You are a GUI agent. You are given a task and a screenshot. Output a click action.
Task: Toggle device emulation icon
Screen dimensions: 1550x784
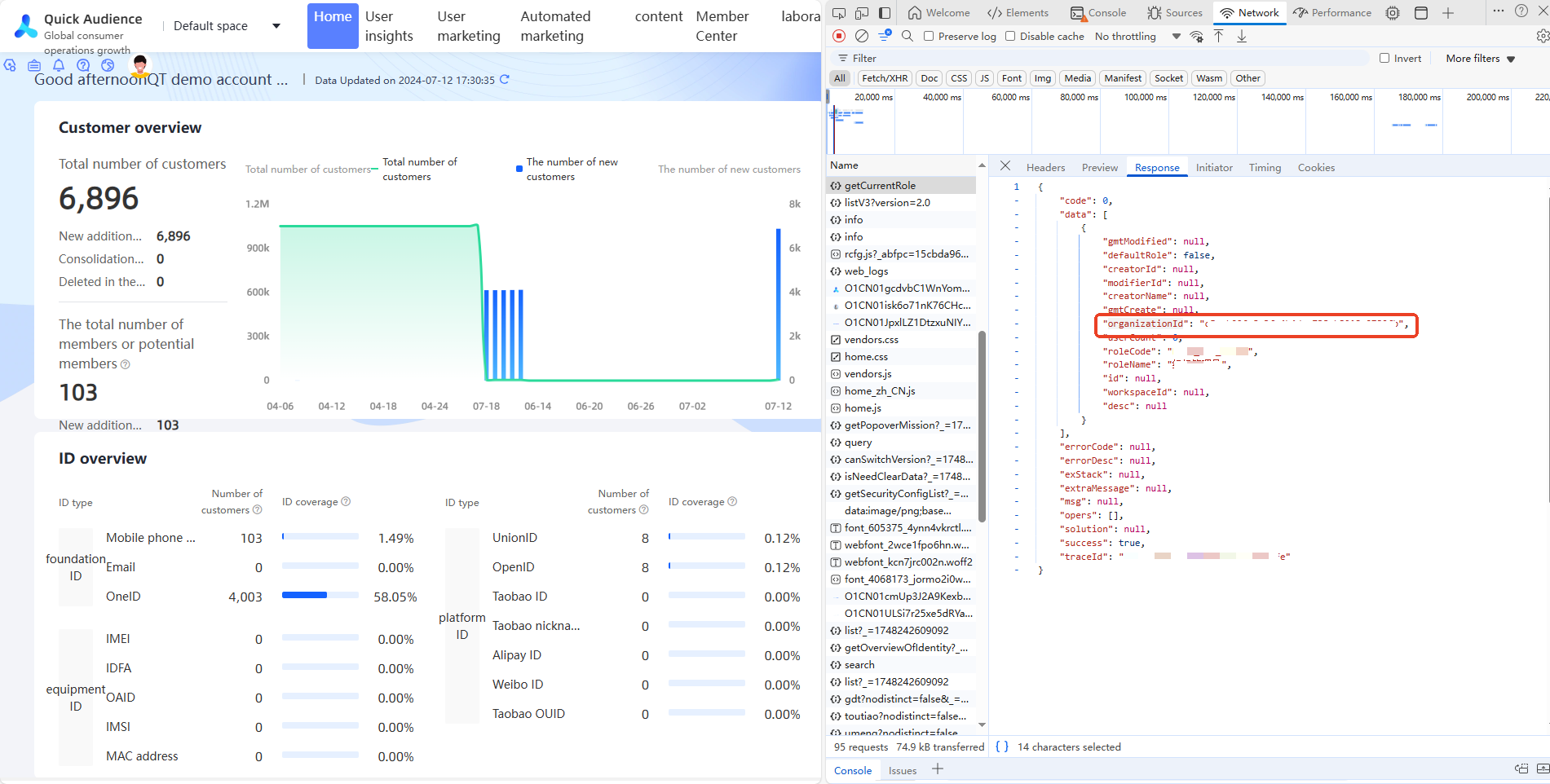pyautogui.click(x=862, y=13)
